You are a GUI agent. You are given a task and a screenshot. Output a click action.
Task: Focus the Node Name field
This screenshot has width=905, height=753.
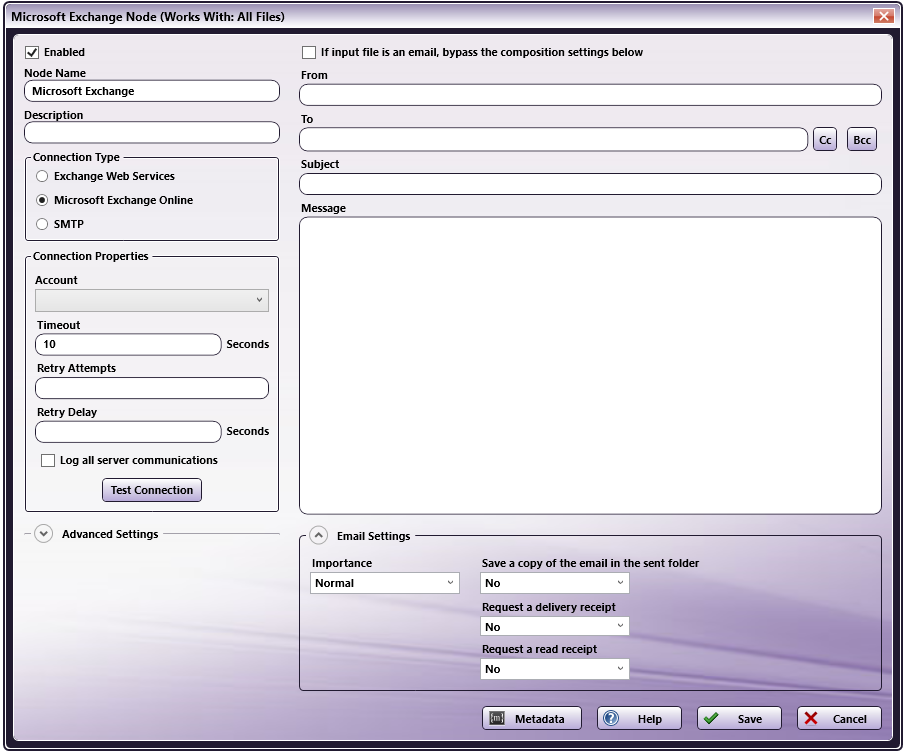coord(152,91)
